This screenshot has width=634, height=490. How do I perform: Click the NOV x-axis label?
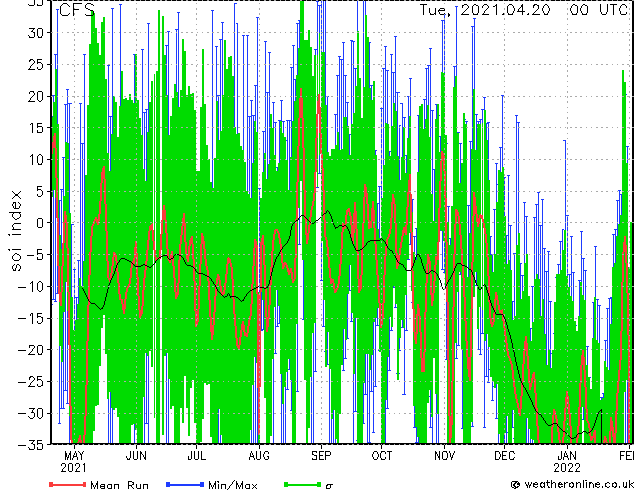(444, 456)
